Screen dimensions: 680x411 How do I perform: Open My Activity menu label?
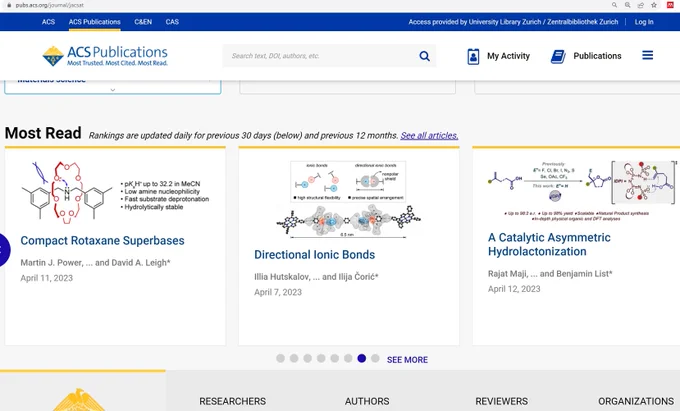pos(508,56)
